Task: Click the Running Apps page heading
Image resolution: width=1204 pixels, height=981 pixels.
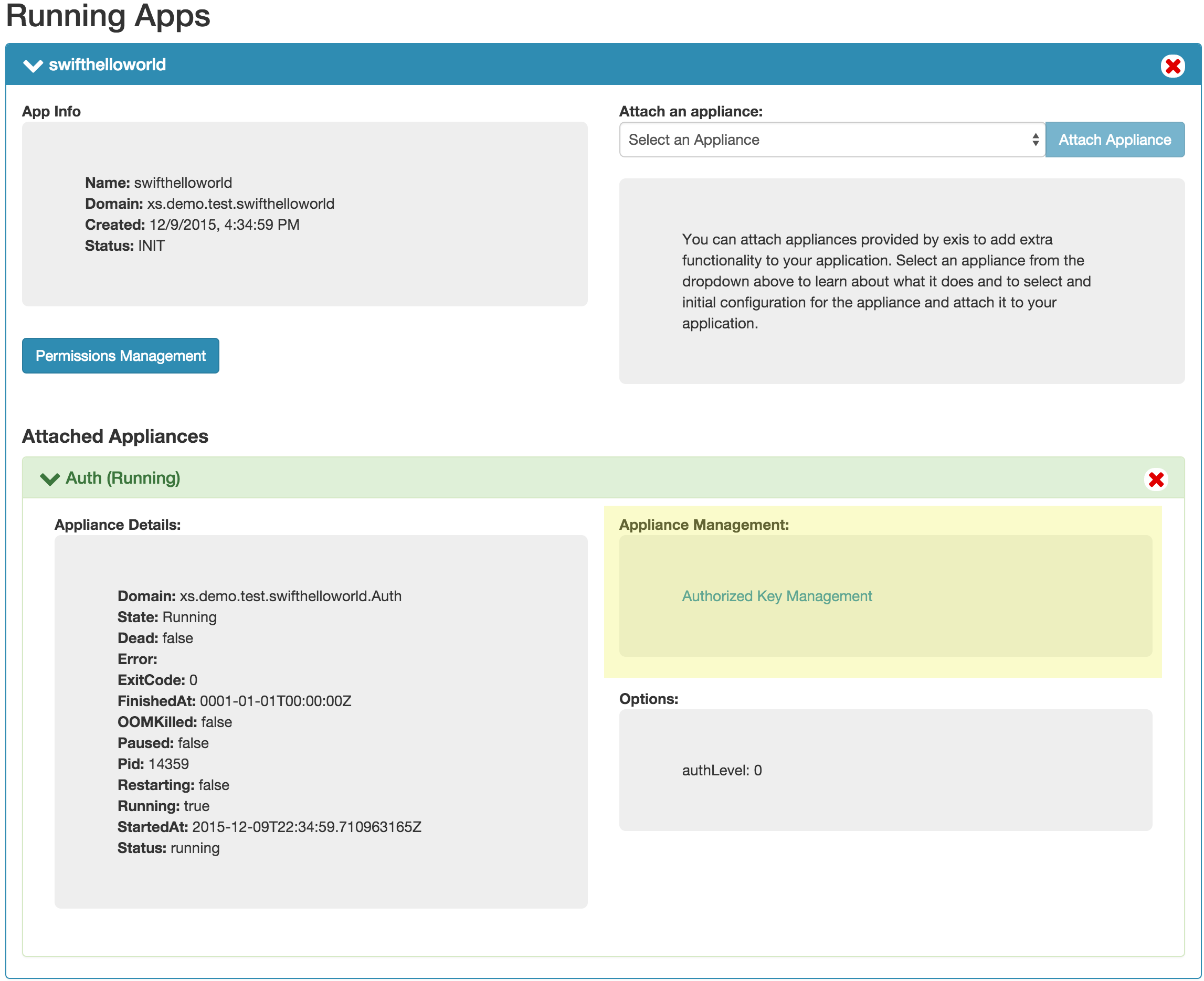Action: (x=108, y=16)
